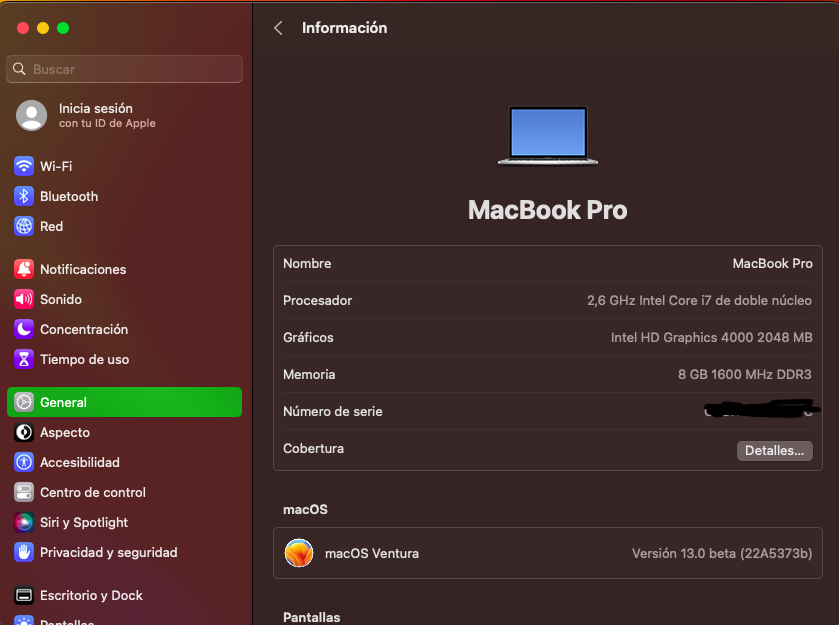The width and height of the screenshot is (839, 625).
Task: Click the Notificaciones bell icon
Action: tap(24, 269)
